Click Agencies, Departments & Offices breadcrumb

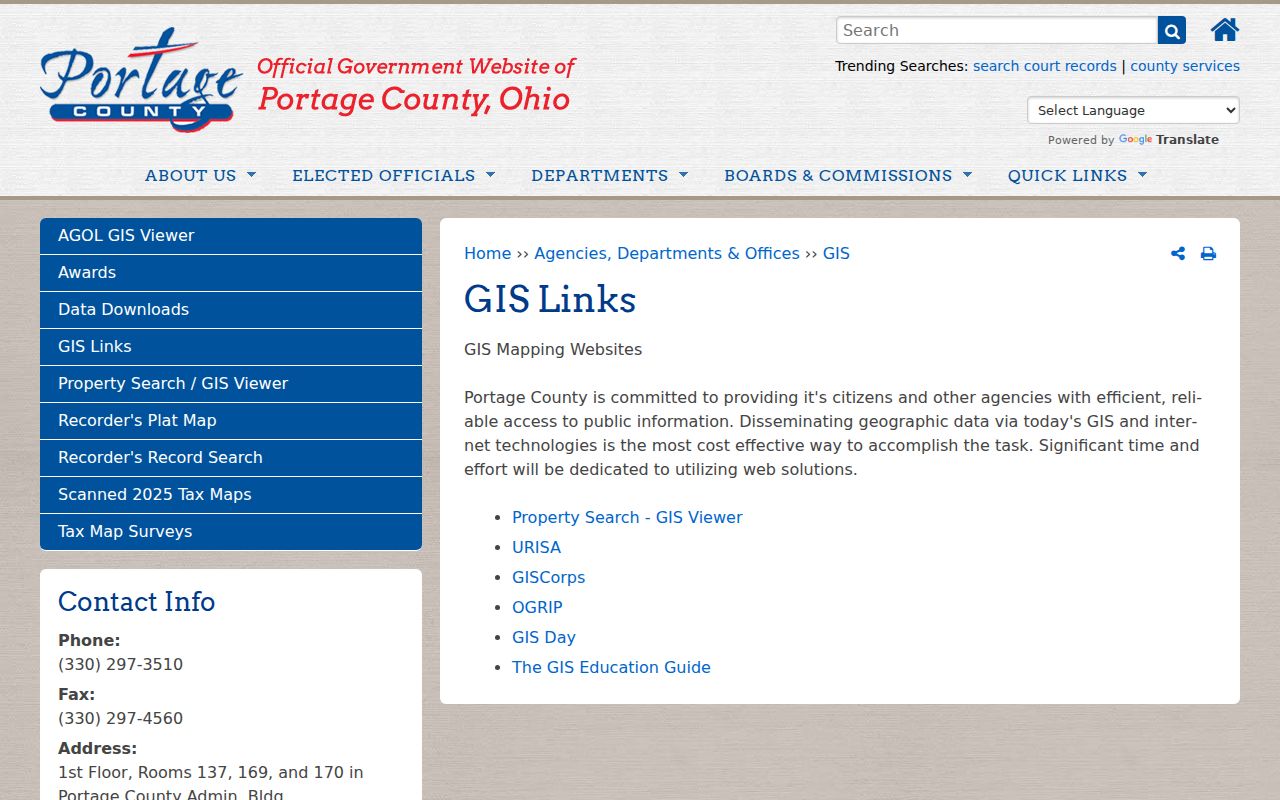[x=667, y=254]
